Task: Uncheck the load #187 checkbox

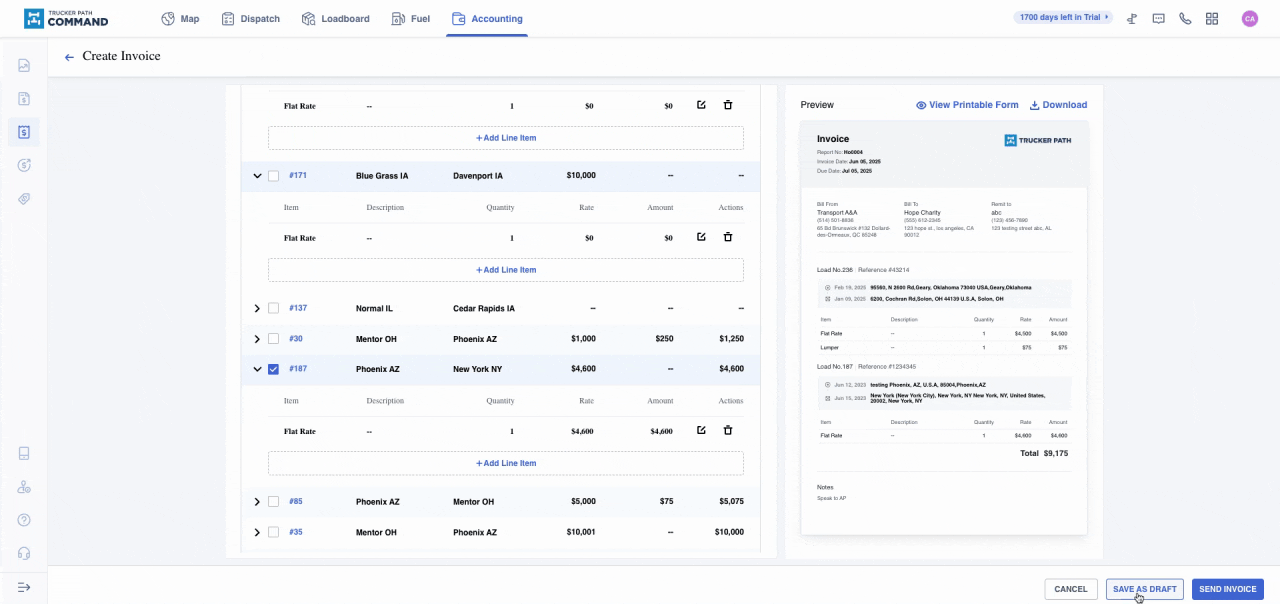Action: 273,369
